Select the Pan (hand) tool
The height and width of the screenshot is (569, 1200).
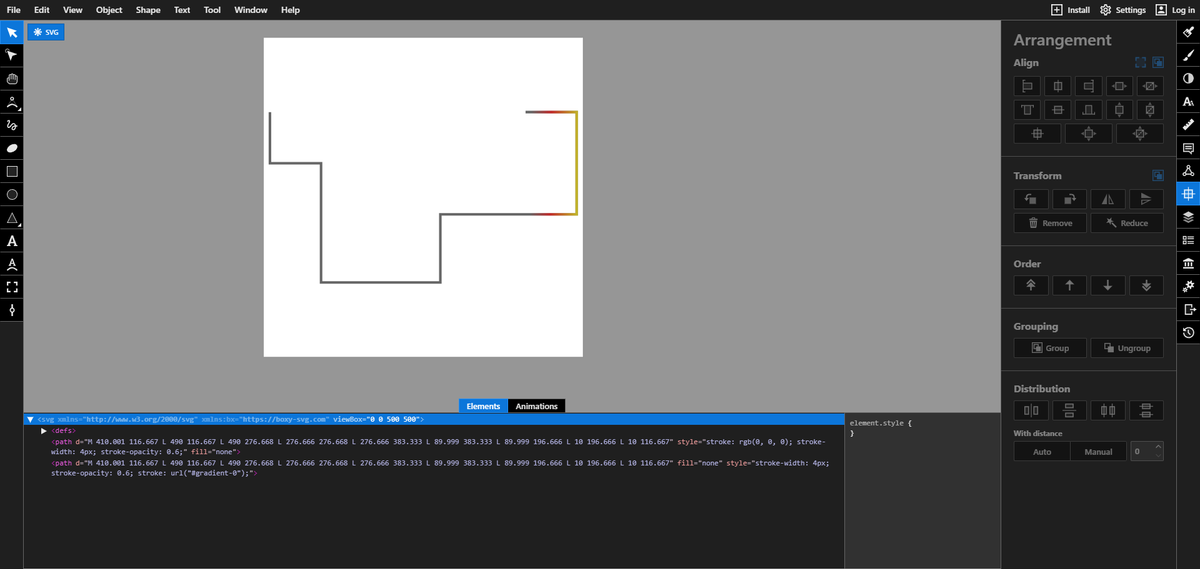coord(12,79)
